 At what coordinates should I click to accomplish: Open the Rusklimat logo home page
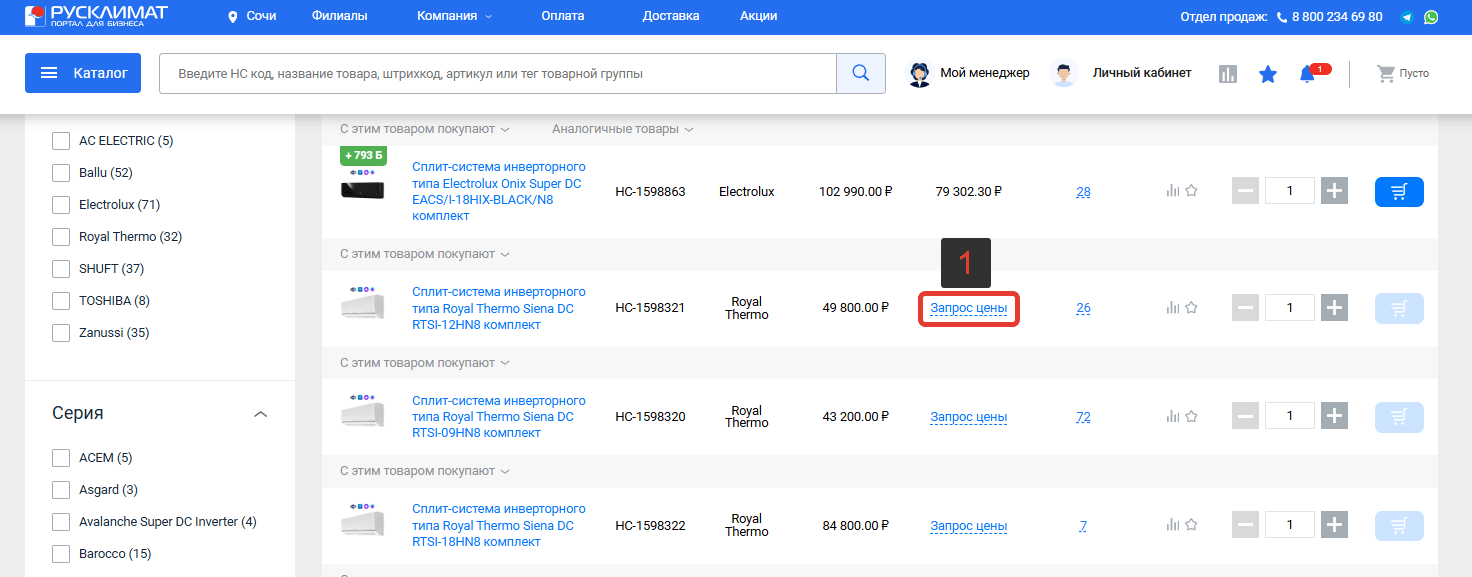pos(96,16)
